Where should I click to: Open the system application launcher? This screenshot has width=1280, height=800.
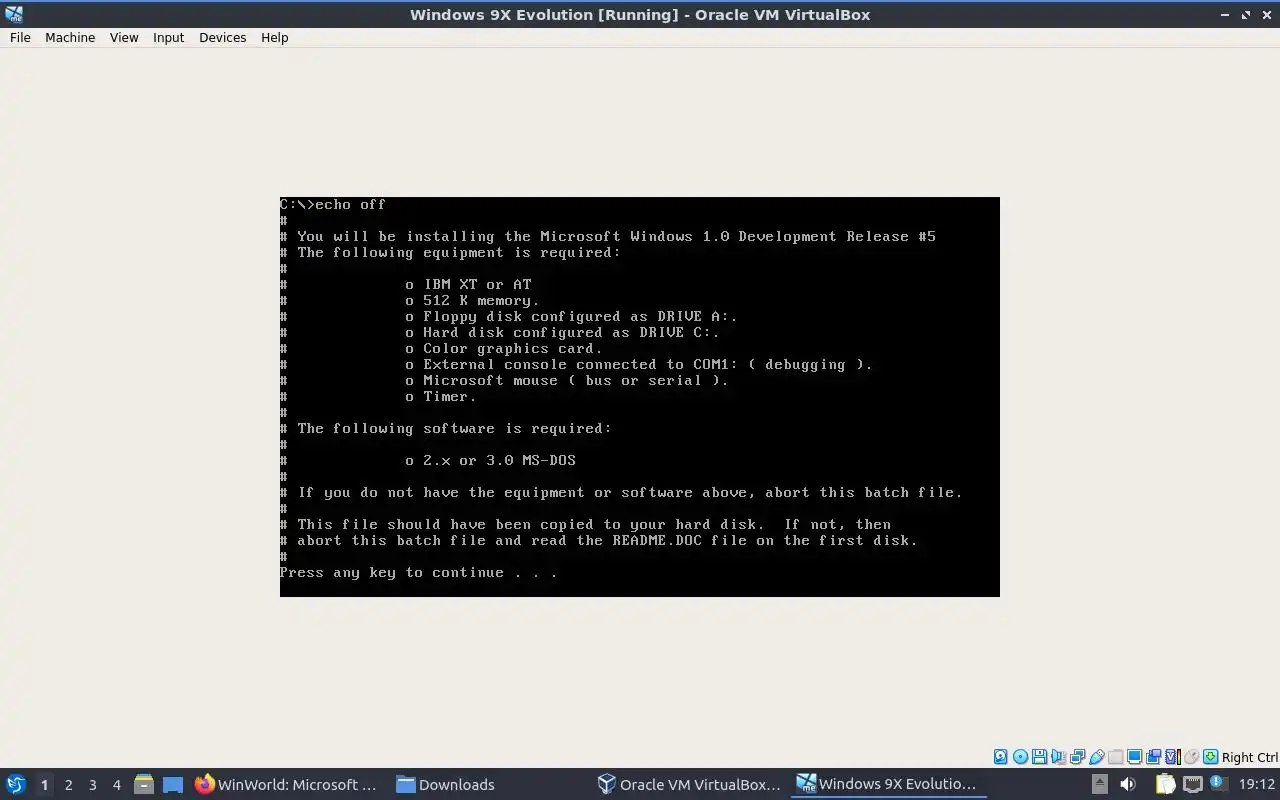pyautogui.click(x=16, y=784)
